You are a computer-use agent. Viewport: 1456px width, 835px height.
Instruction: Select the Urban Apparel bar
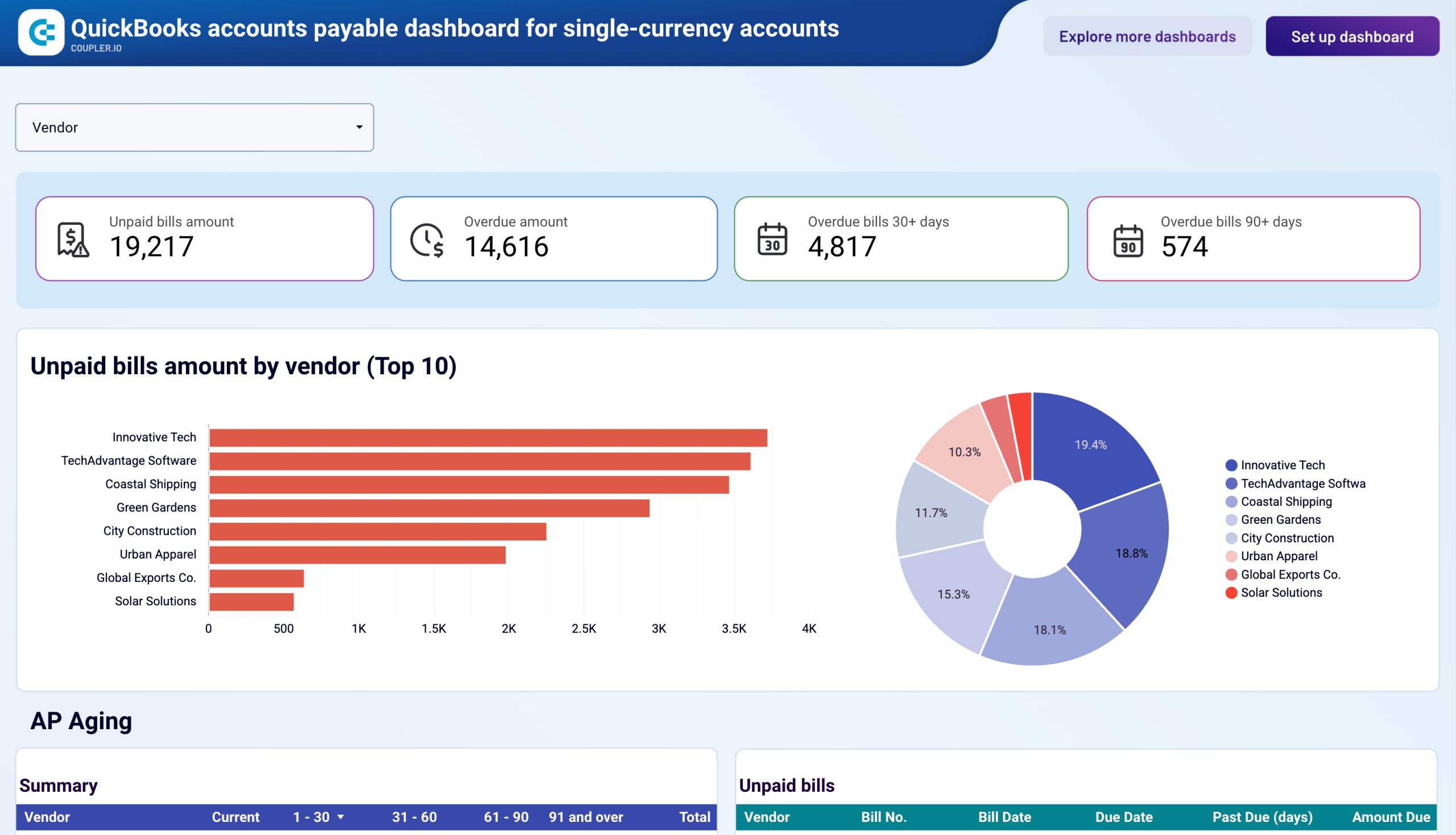tap(357, 554)
